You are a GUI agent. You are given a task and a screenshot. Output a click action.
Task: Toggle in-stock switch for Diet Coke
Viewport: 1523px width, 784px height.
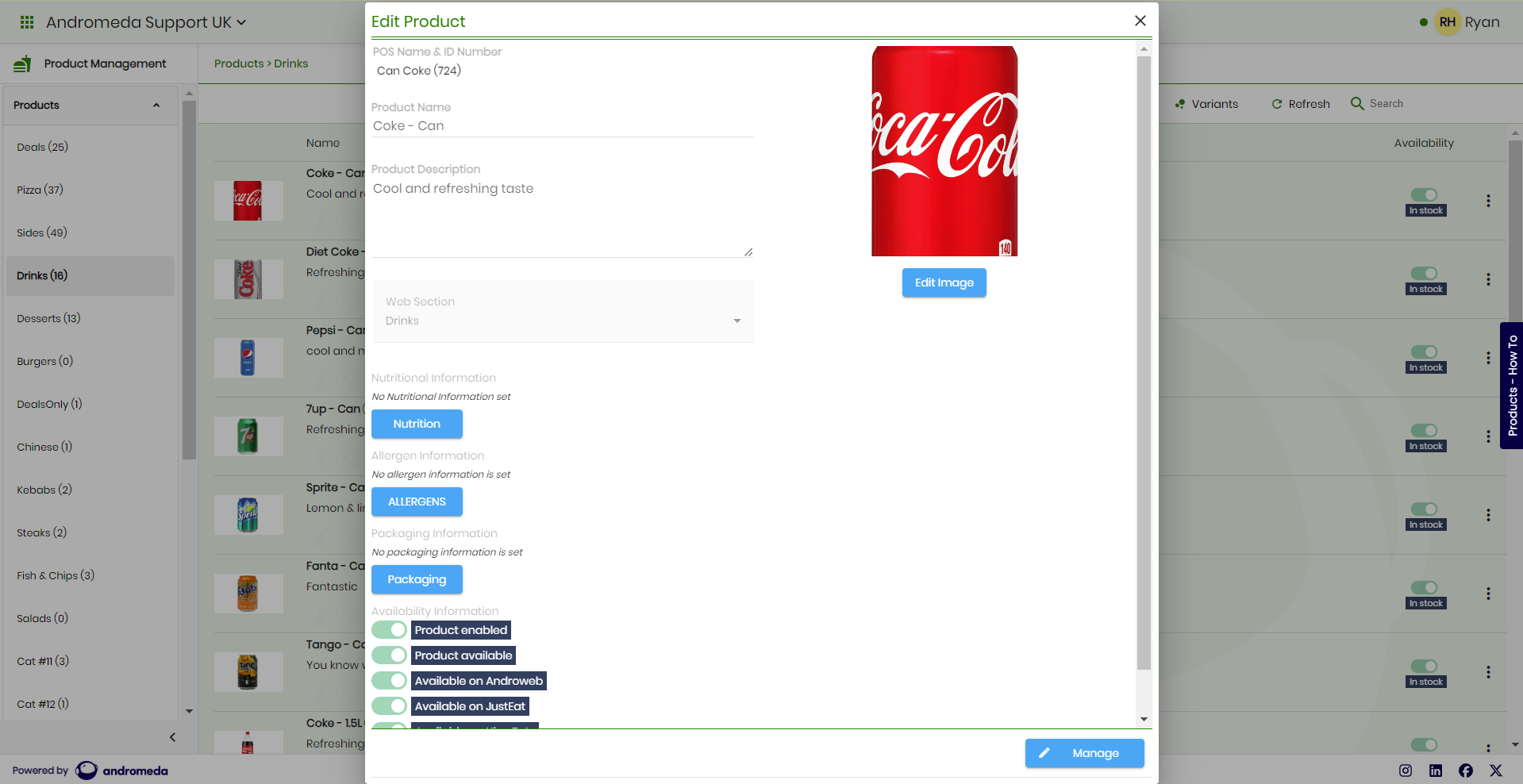click(1424, 273)
